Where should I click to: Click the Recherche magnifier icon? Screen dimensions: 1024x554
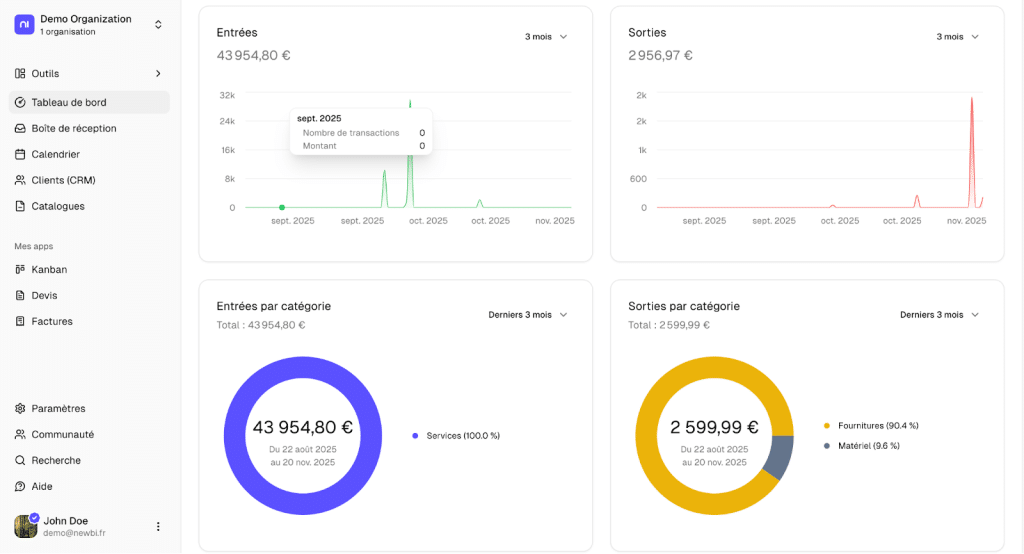click(21, 460)
